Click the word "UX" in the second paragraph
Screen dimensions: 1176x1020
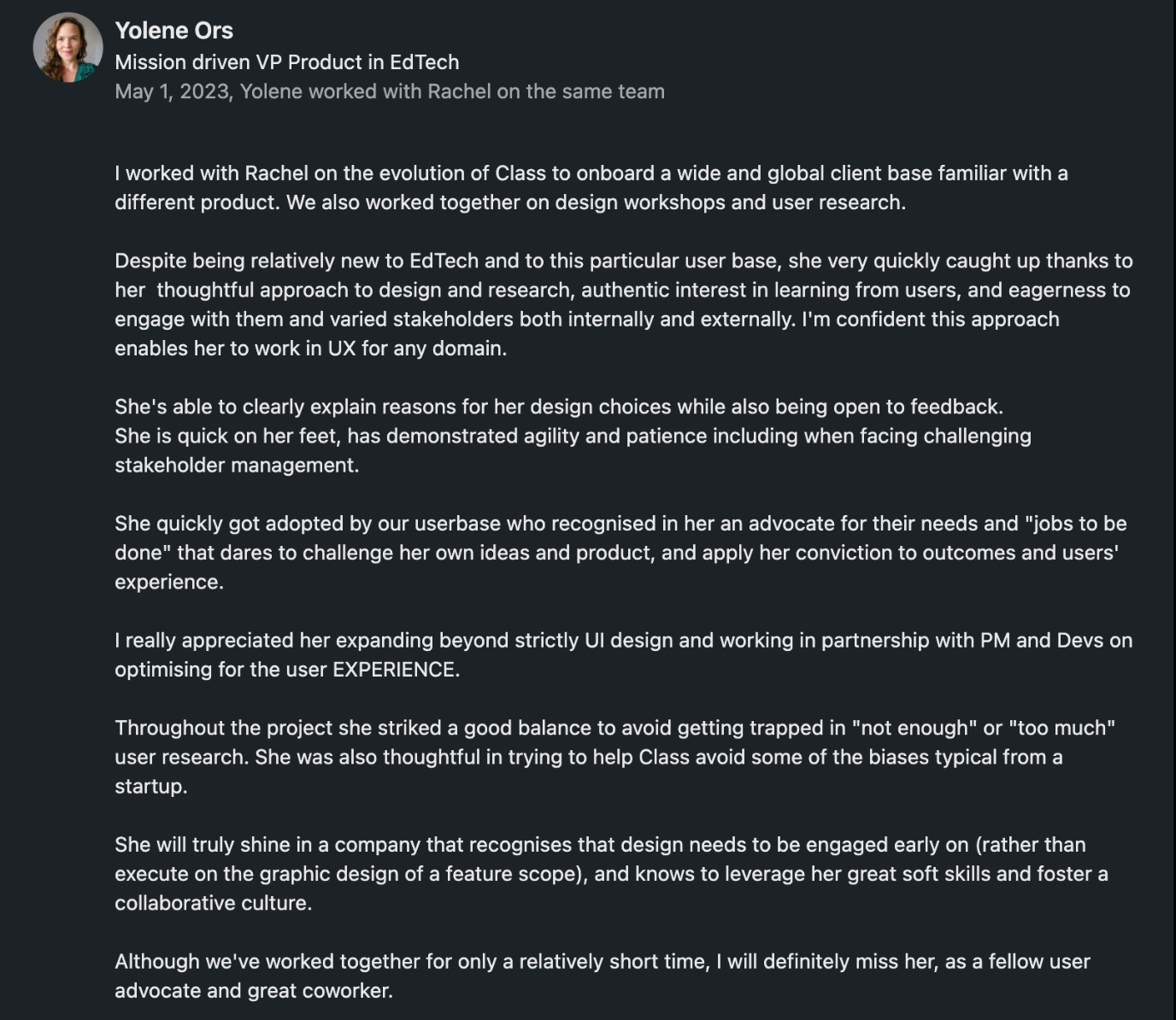pyautogui.click(x=341, y=349)
